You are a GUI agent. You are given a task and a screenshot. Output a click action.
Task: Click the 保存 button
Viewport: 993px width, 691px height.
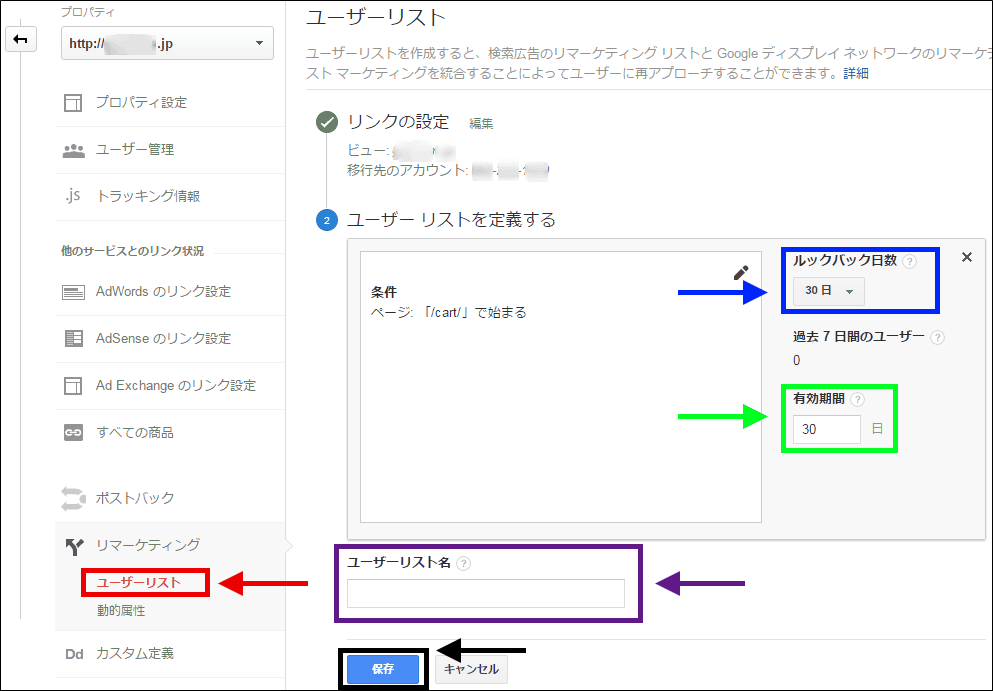pos(383,669)
